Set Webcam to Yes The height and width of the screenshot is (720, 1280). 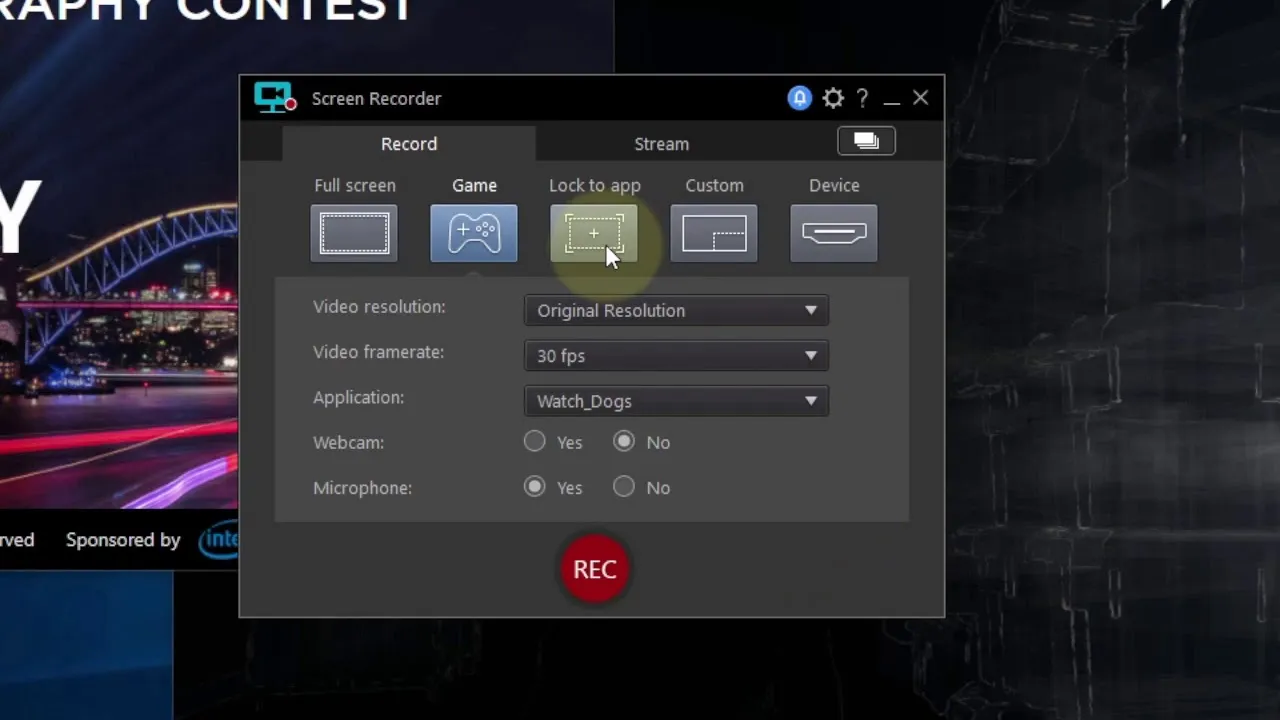point(535,441)
